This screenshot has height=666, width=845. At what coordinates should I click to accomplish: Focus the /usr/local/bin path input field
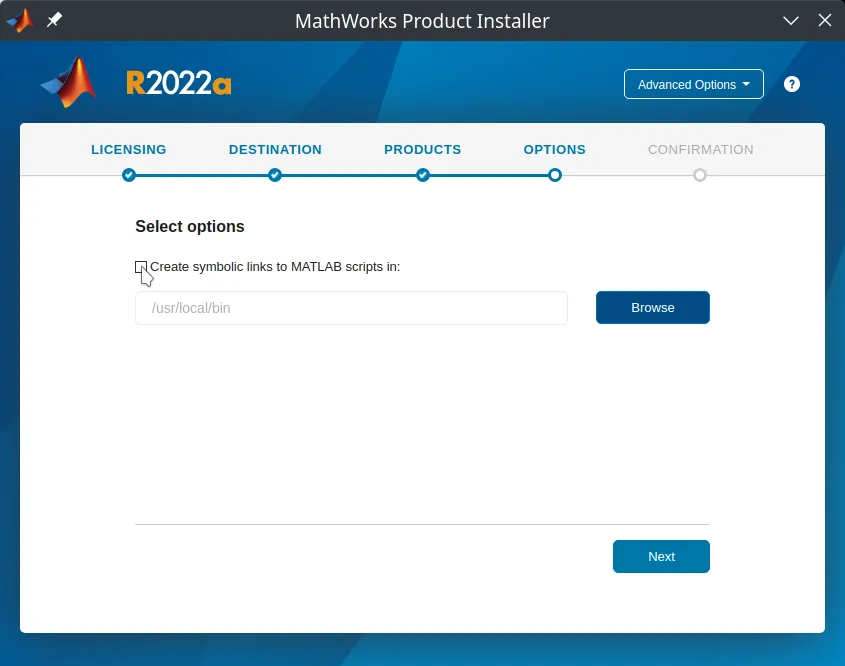tap(351, 308)
